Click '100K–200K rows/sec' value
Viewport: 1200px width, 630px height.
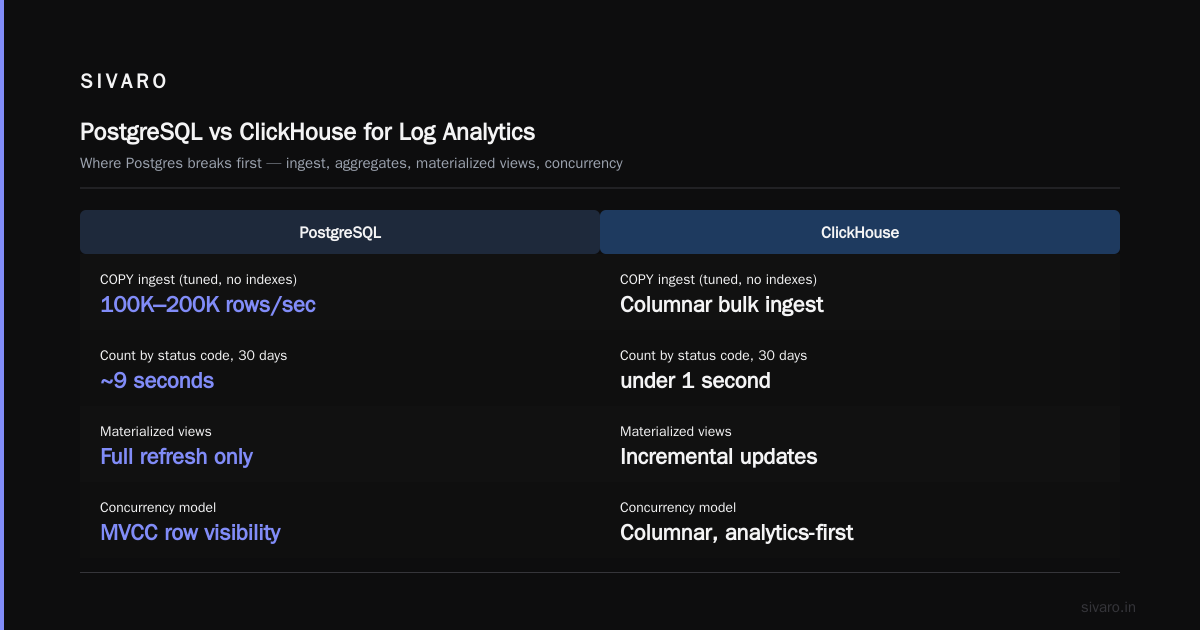pyautogui.click(x=208, y=305)
